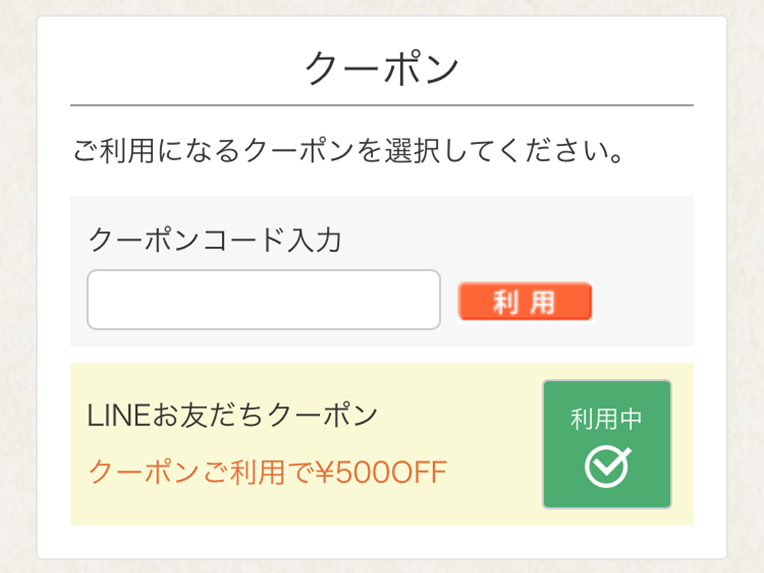This screenshot has width=764, height=573.
Task: Click the white coupon card's bottom margin
Action: tap(381, 542)
